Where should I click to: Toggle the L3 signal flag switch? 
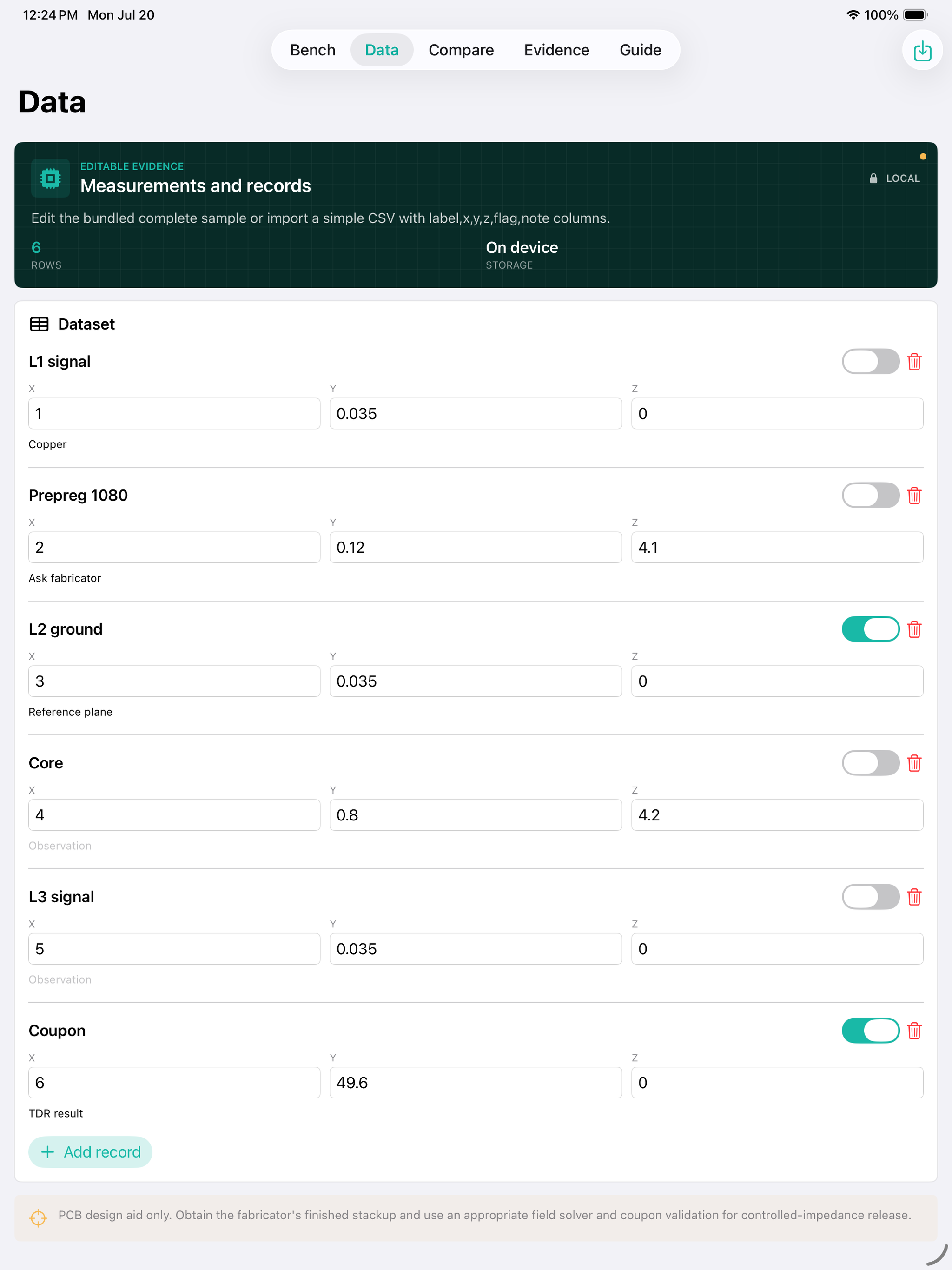click(x=871, y=897)
